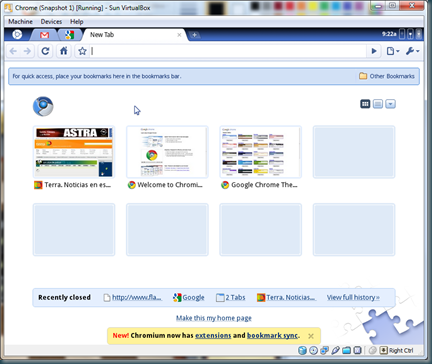This screenshot has width=432, height=364.
Task: Open the bookmark sync link
Action: click(272, 335)
